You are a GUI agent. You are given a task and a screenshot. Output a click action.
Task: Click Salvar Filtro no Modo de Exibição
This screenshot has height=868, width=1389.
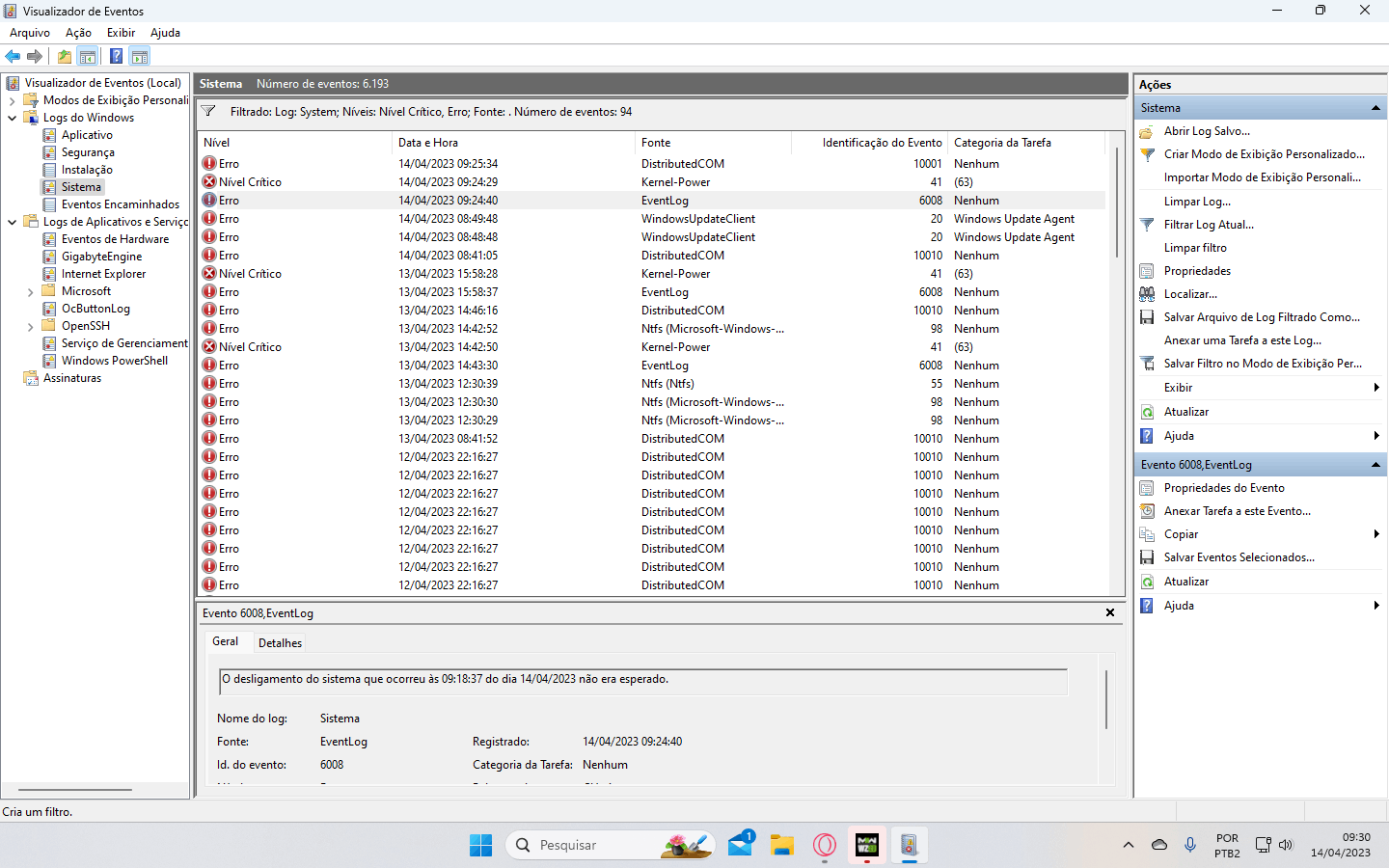click(x=1262, y=364)
